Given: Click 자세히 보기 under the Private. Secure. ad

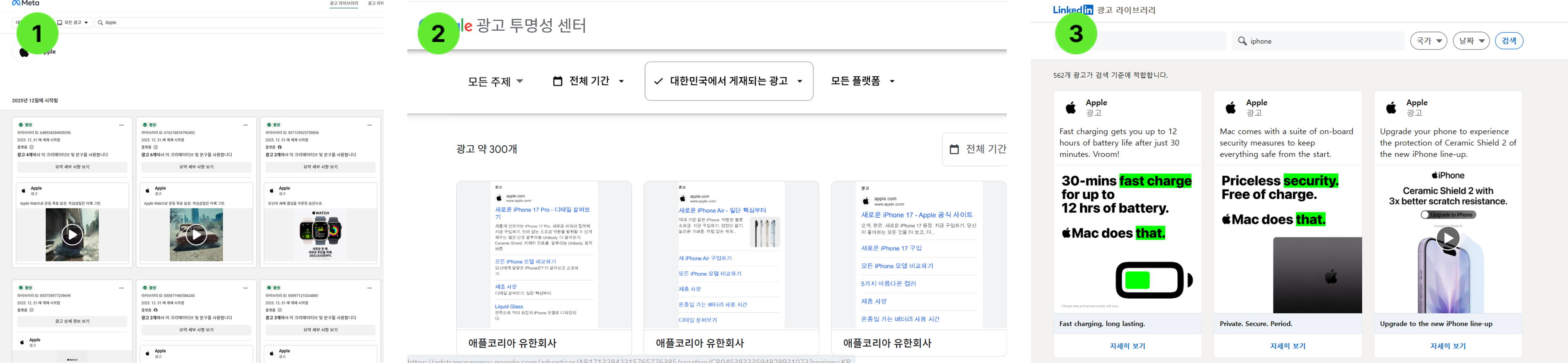Looking at the screenshot, I should pyautogui.click(x=1288, y=346).
